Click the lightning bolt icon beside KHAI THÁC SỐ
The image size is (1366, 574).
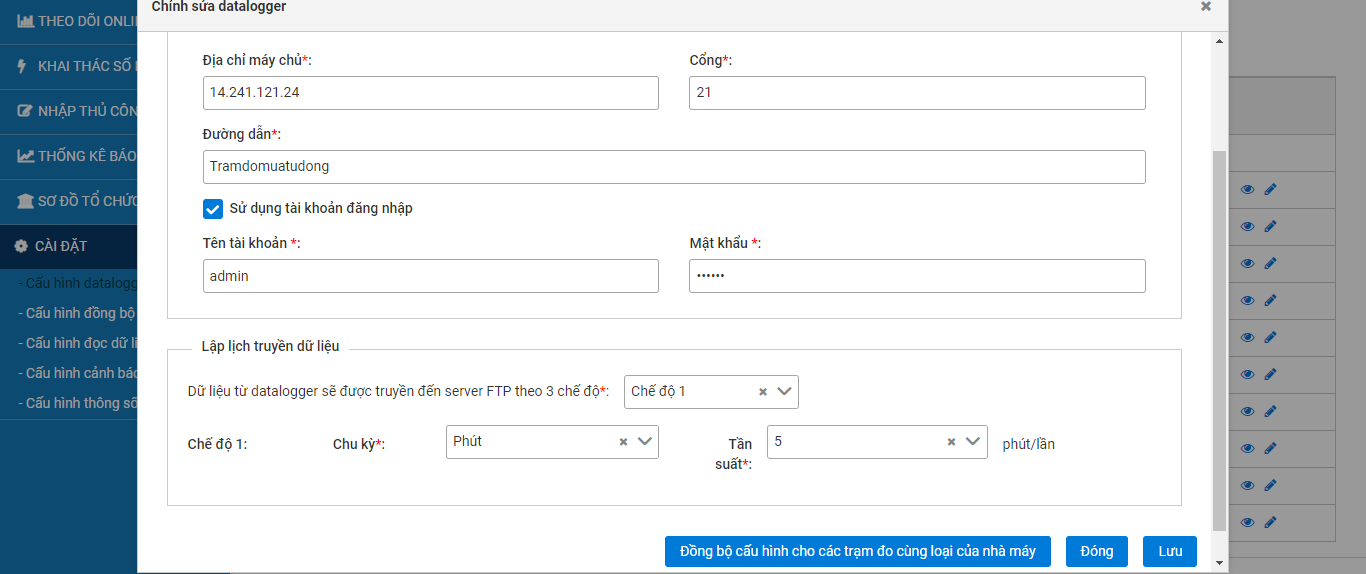(23, 66)
